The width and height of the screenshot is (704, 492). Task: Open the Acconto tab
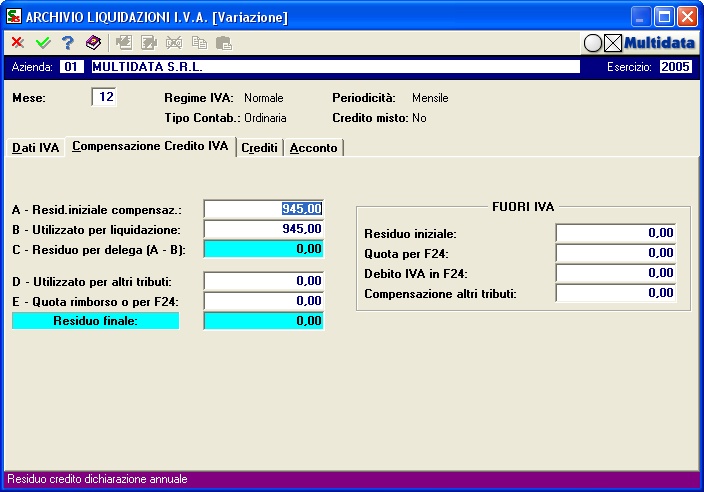(x=313, y=148)
